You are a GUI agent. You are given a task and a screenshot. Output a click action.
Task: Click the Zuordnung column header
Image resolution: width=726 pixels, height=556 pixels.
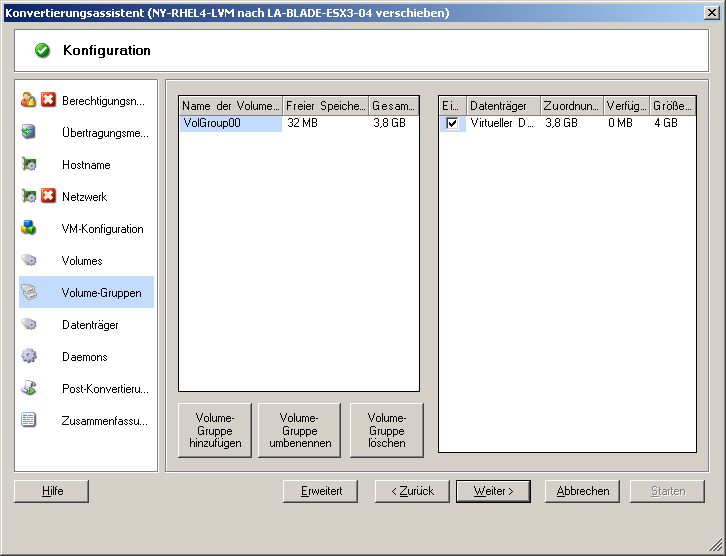571,105
